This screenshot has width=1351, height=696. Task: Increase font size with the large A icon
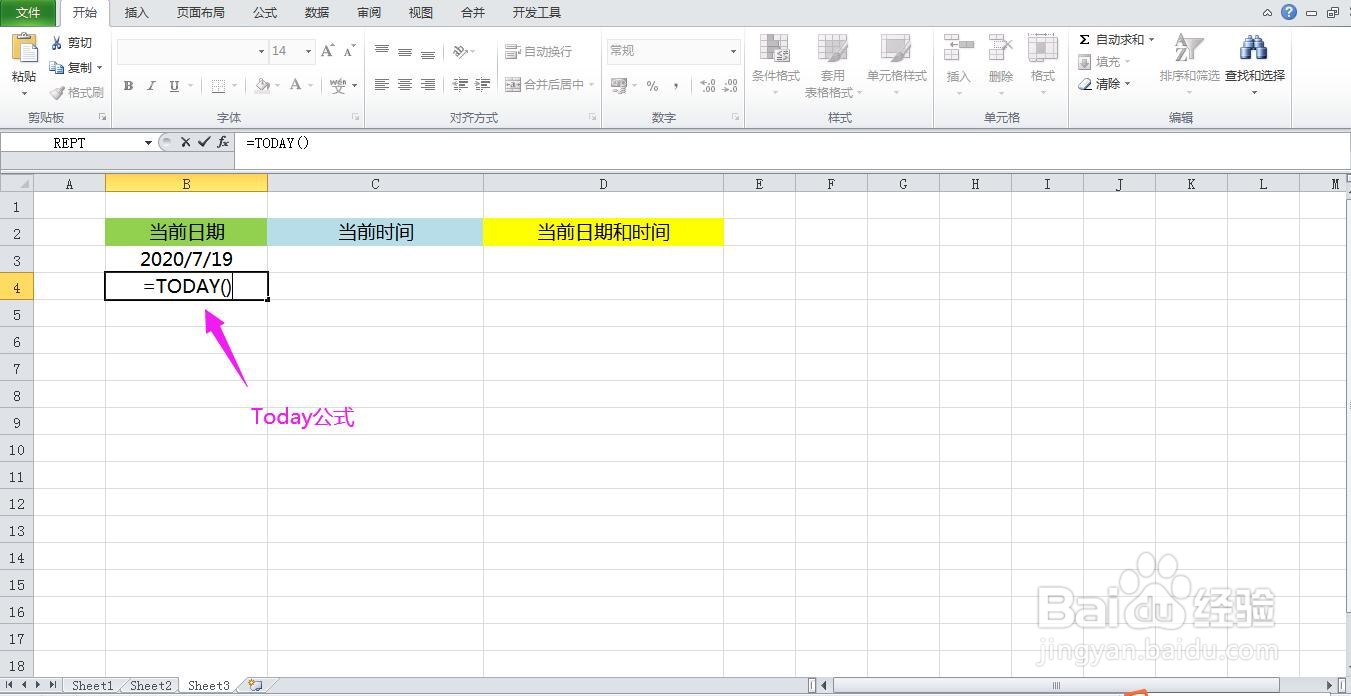[328, 51]
